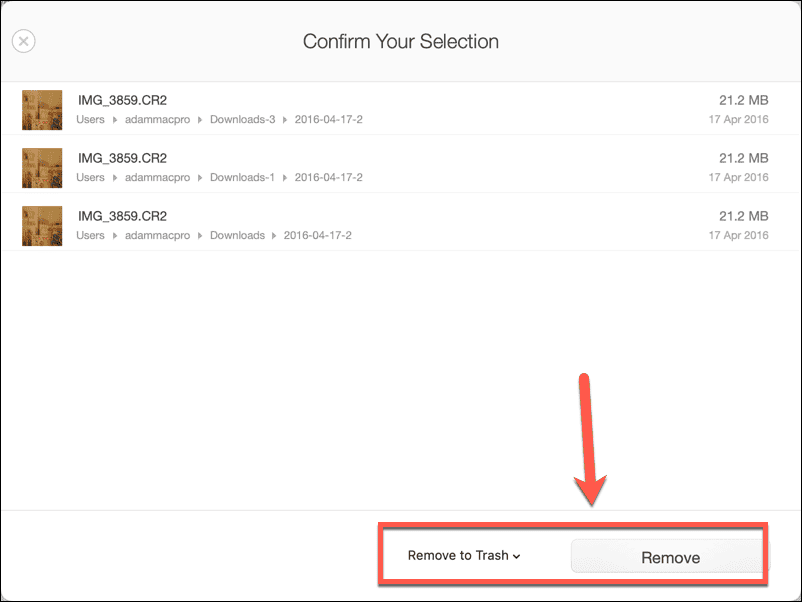Click 2016-04-17-2 folder in third row path
802x602 pixels.
pyautogui.click(x=318, y=235)
